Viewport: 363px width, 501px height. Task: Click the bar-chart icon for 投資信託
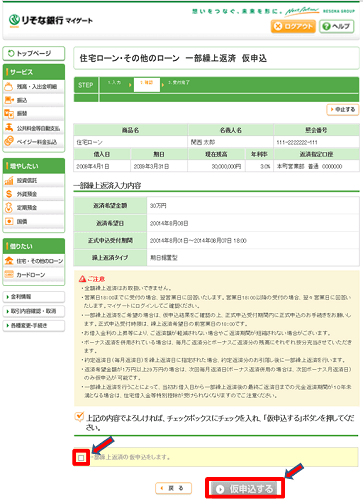(x=9, y=180)
